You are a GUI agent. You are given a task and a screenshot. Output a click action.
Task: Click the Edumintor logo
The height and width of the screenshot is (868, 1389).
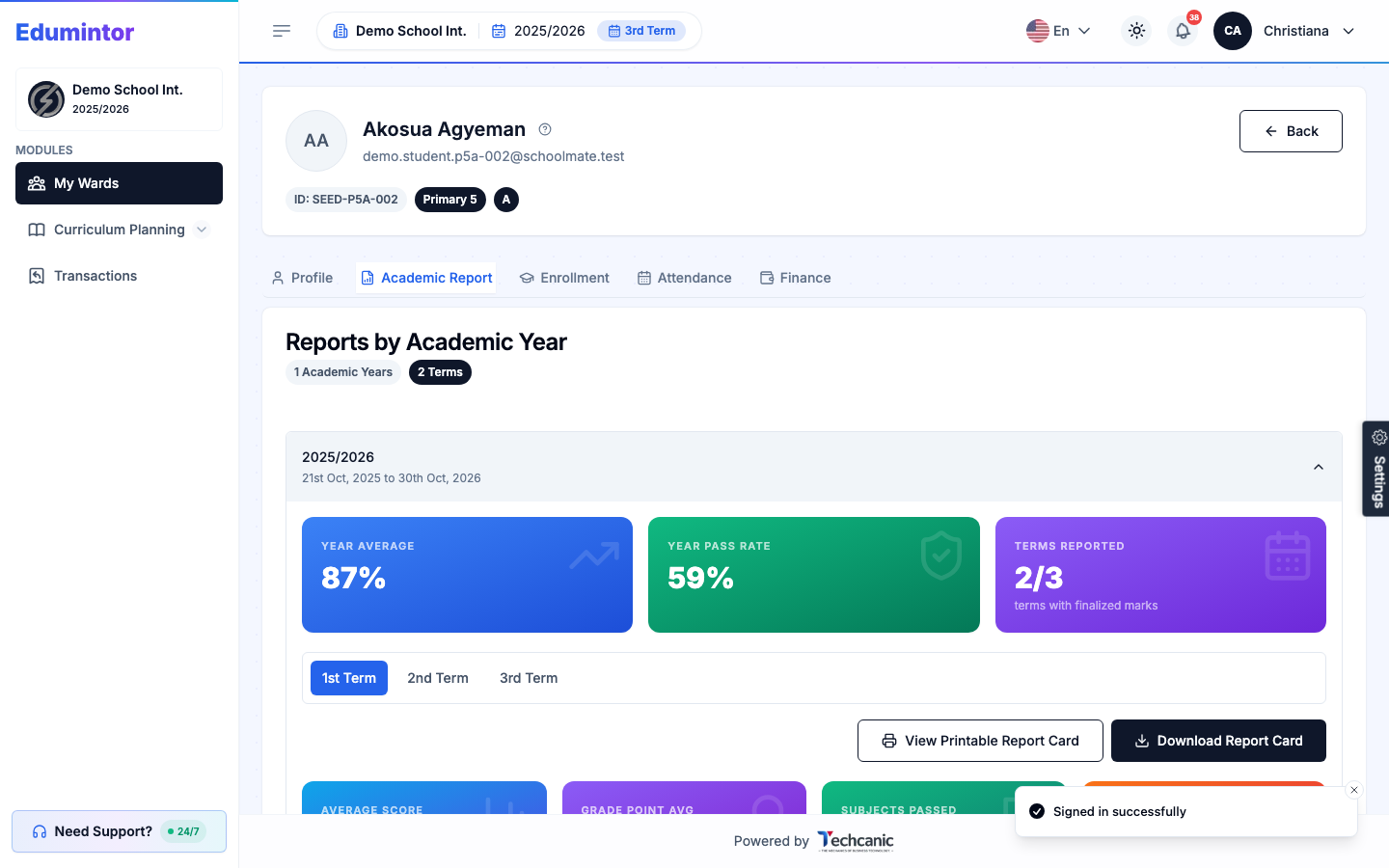[x=75, y=32]
